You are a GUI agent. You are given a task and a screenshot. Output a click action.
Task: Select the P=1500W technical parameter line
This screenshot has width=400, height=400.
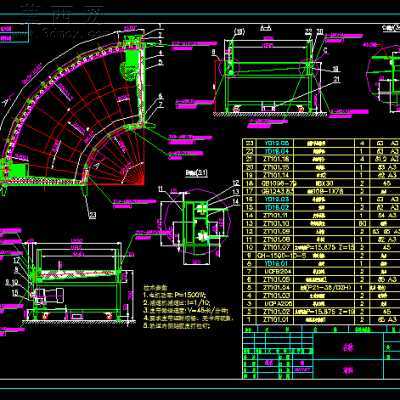[175, 295]
